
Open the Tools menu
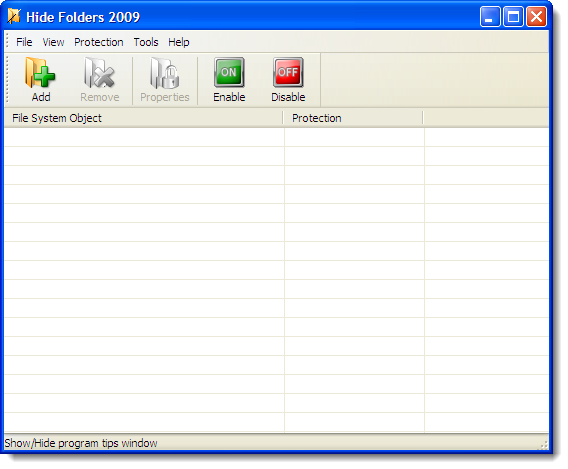[x=146, y=42]
